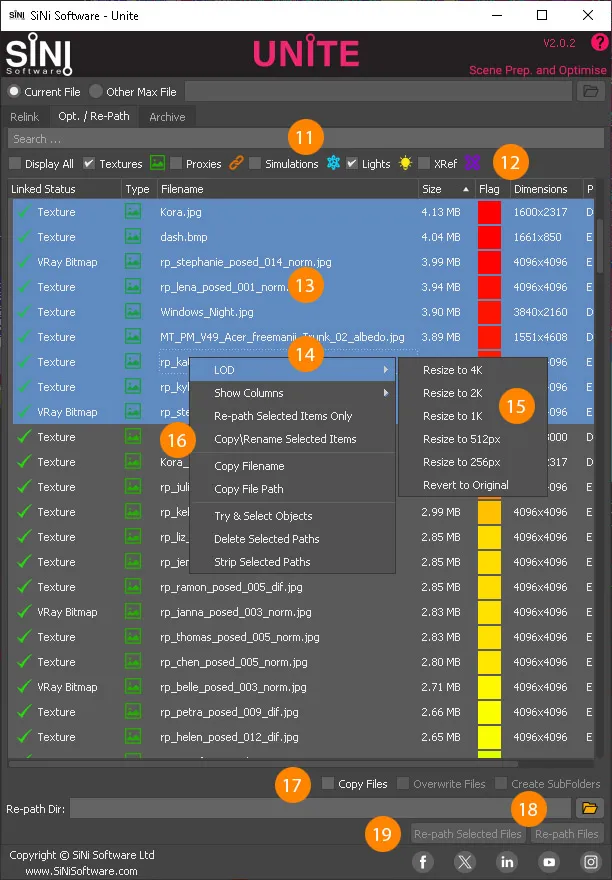Click type icon for rp_janna_posed_003_norm.jpg
Image resolution: width=612 pixels, height=880 pixels.
(133, 612)
